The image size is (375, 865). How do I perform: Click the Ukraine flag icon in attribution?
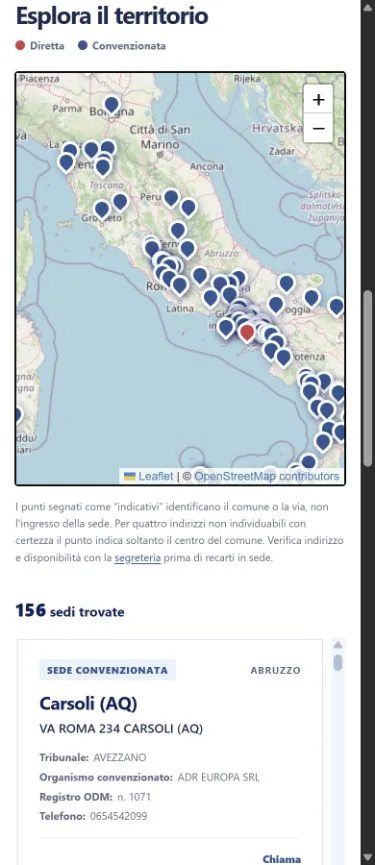point(130,476)
